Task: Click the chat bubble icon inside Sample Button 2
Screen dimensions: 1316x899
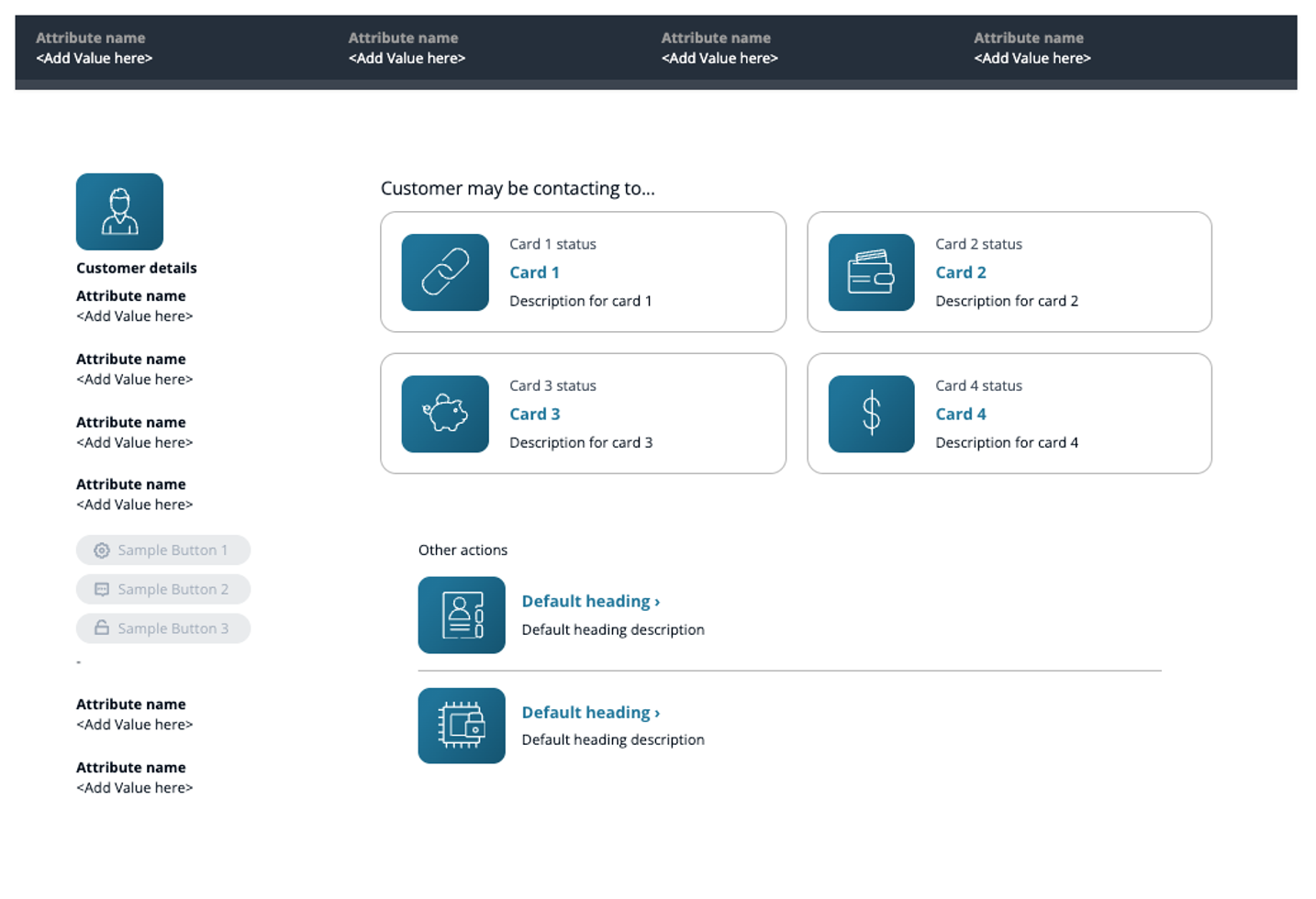Action: coord(102,589)
